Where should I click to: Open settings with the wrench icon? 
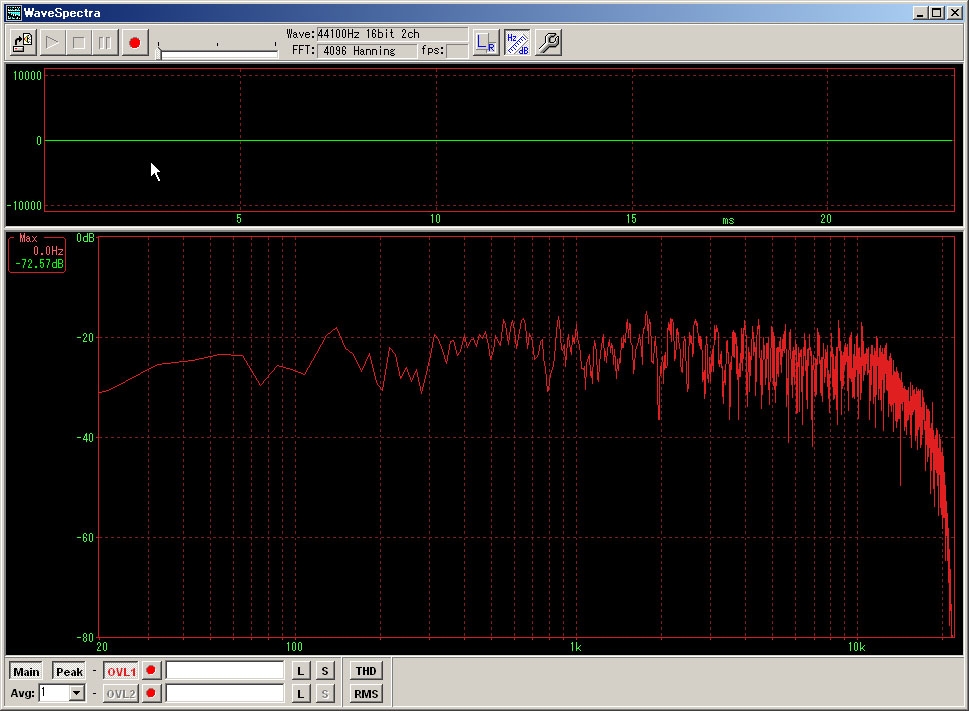pos(548,43)
